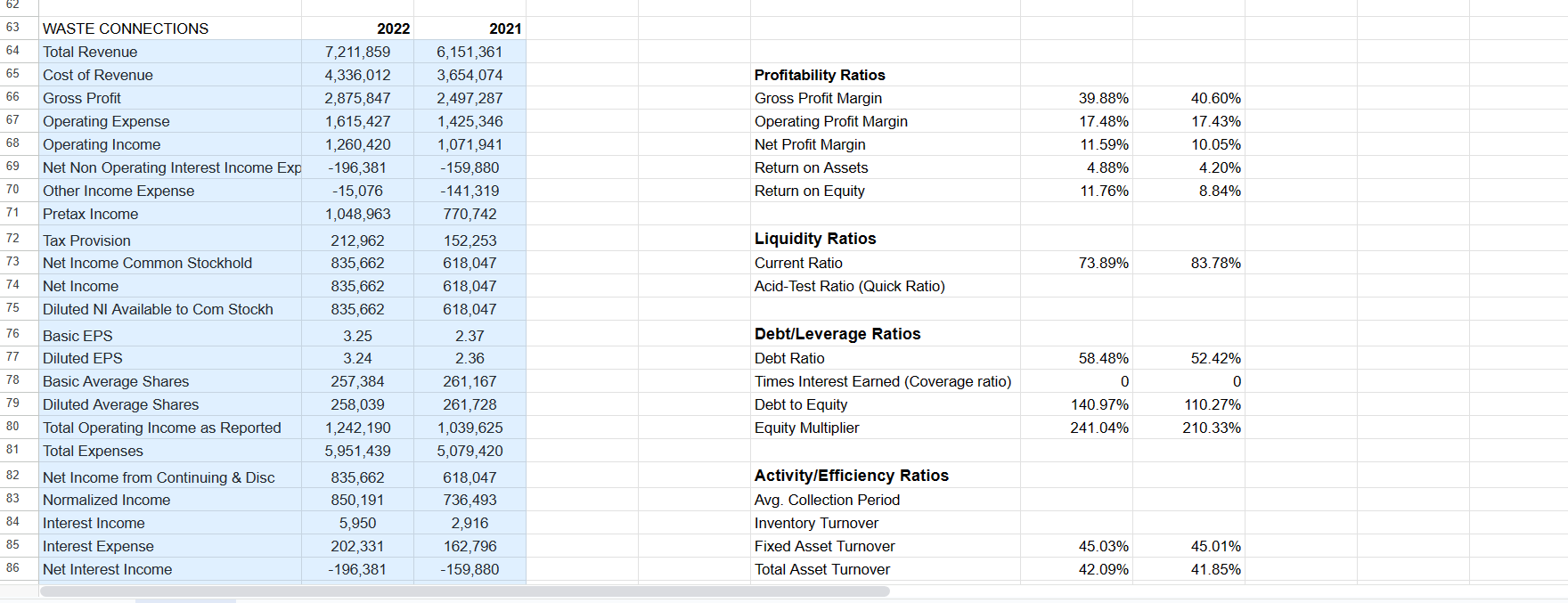Select Interest Expense value 162,796

[x=470, y=546]
